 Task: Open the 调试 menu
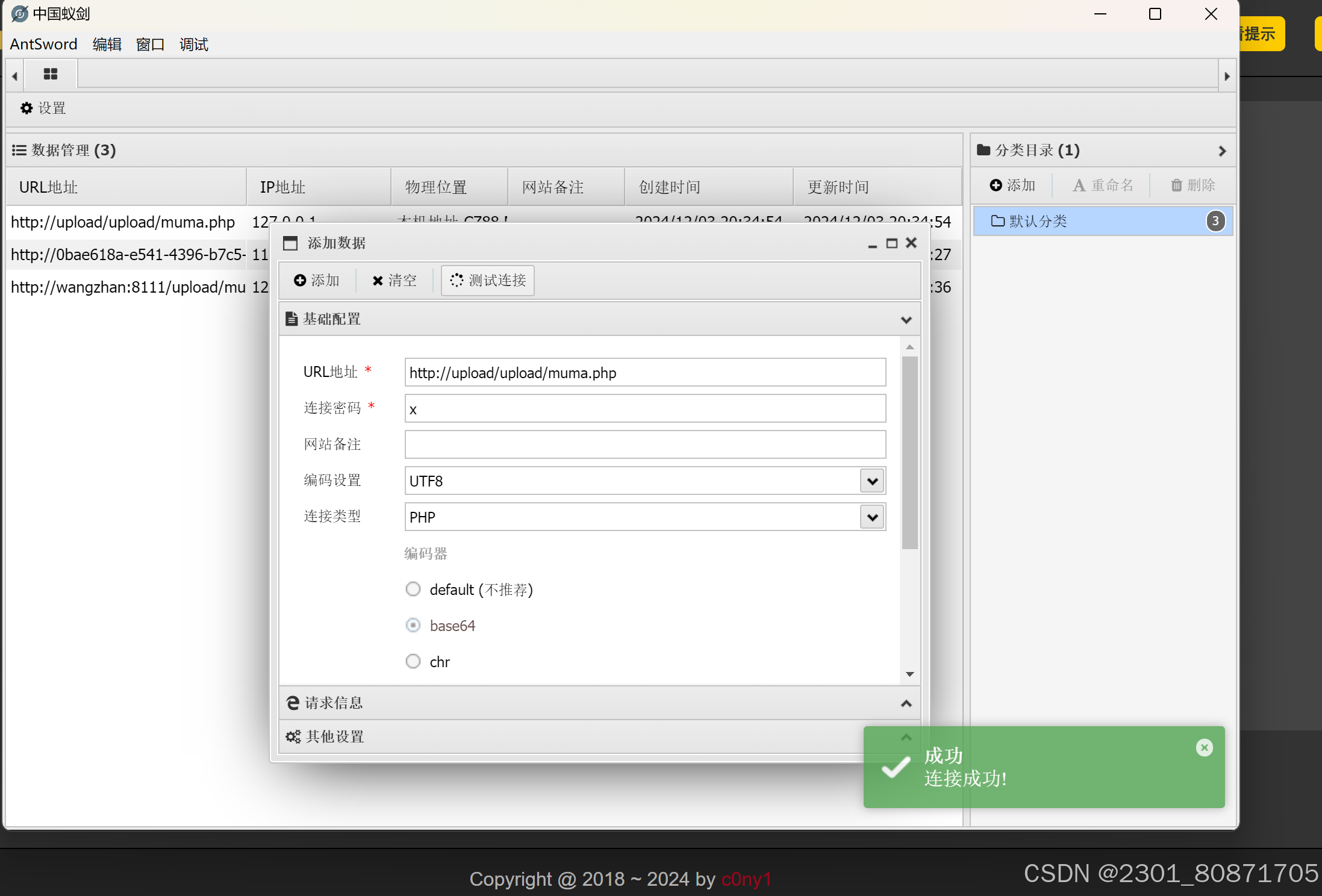(x=193, y=45)
